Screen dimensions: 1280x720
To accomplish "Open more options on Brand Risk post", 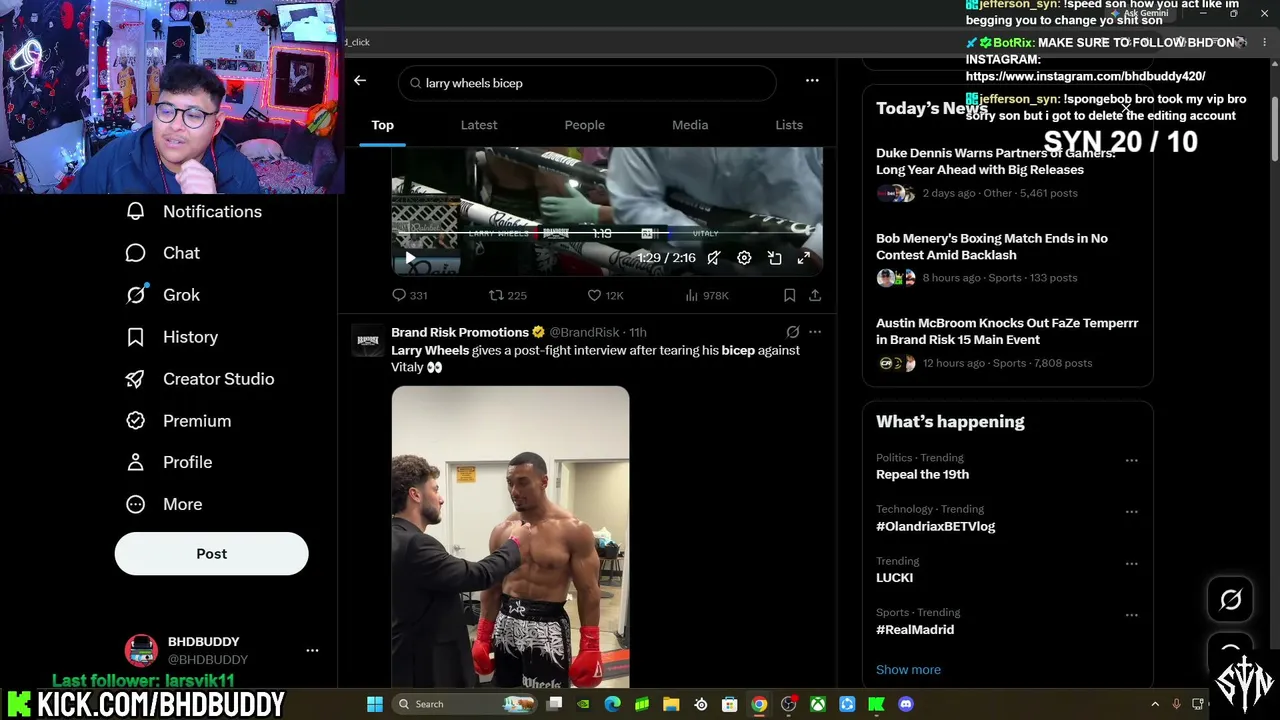I will click(815, 332).
